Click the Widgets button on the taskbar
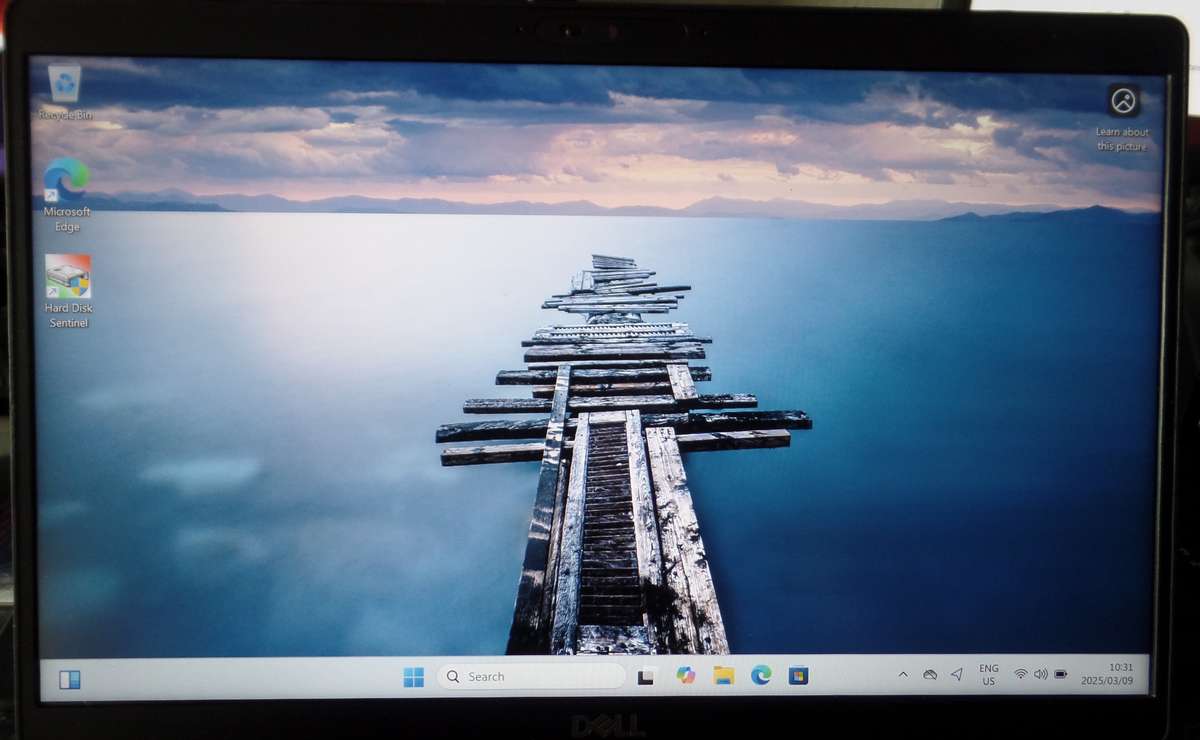Image resolution: width=1200 pixels, height=740 pixels. point(68,679)
